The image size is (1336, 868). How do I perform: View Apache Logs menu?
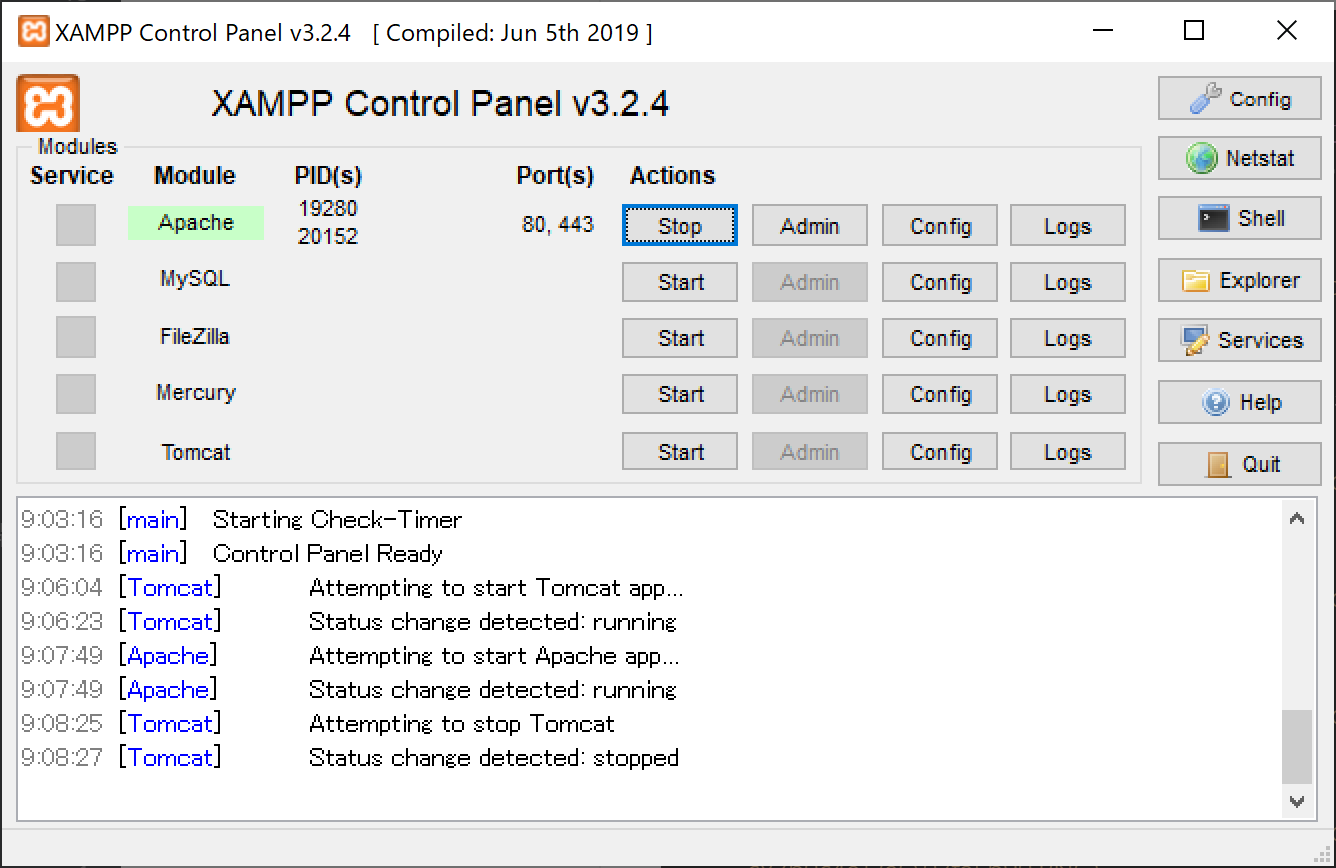(1068, 226)
